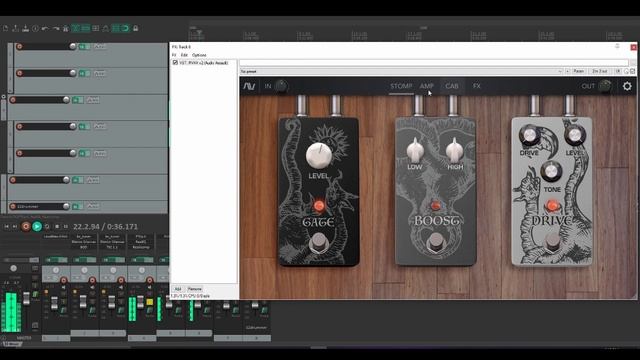Toggle the metronome toolbar icon
The width and height of the screenshot is (640, 360).
(65, 28)
